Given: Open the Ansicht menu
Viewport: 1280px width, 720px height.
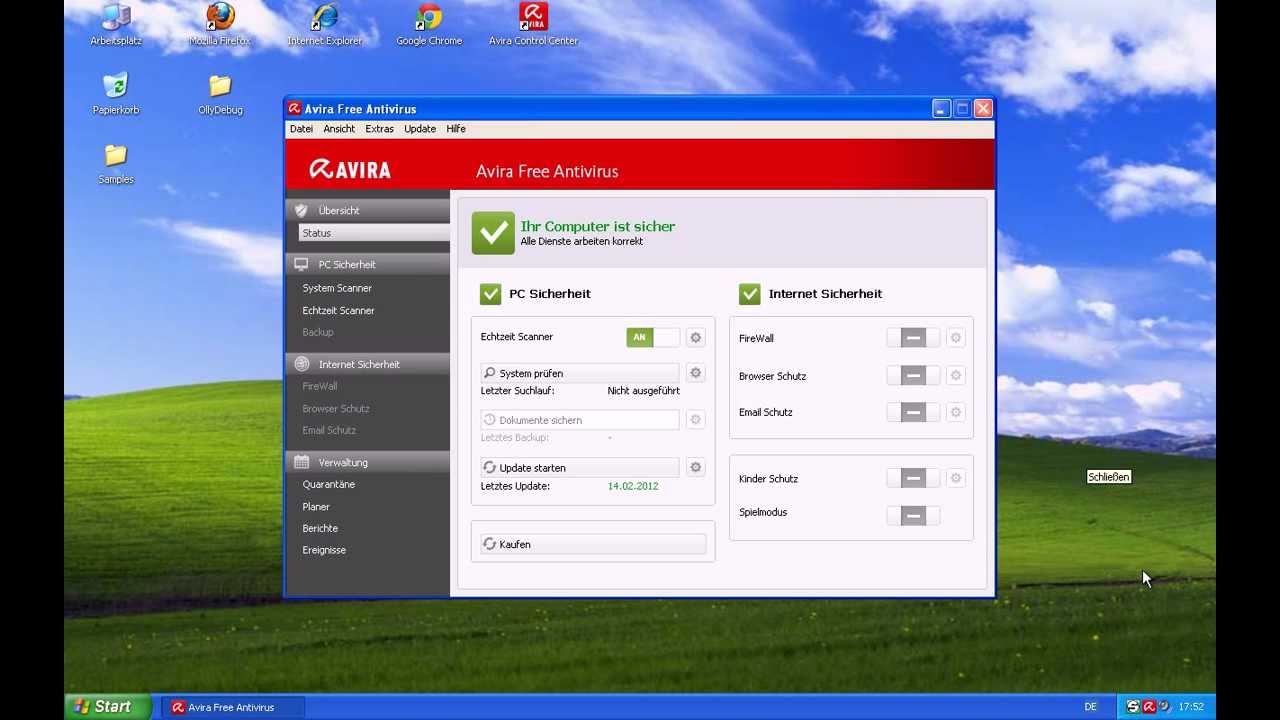Looking at the screenshot, I should point(339,129).
